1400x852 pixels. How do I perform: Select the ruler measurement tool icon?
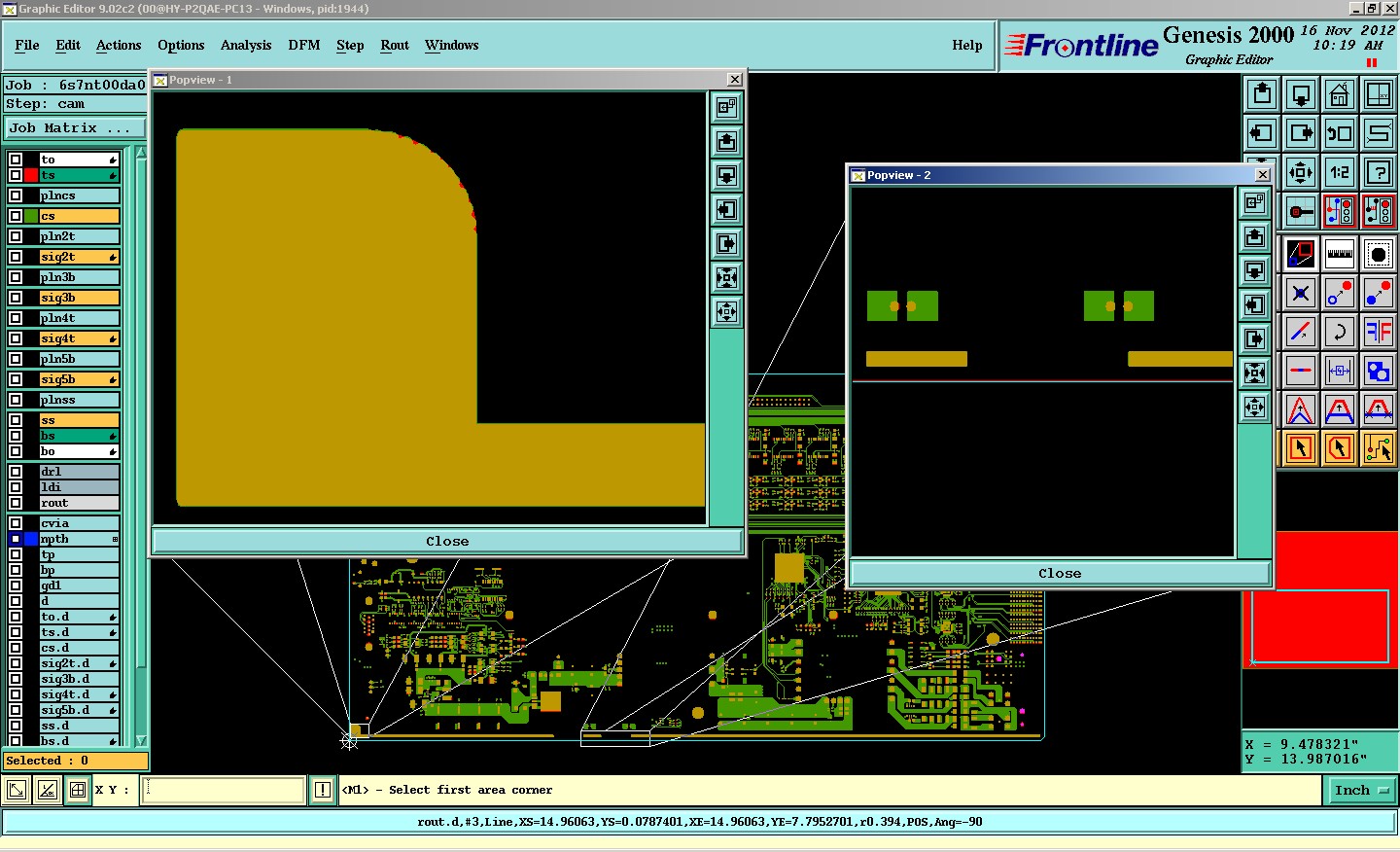pyautogui.click(x=1340, y=254)
